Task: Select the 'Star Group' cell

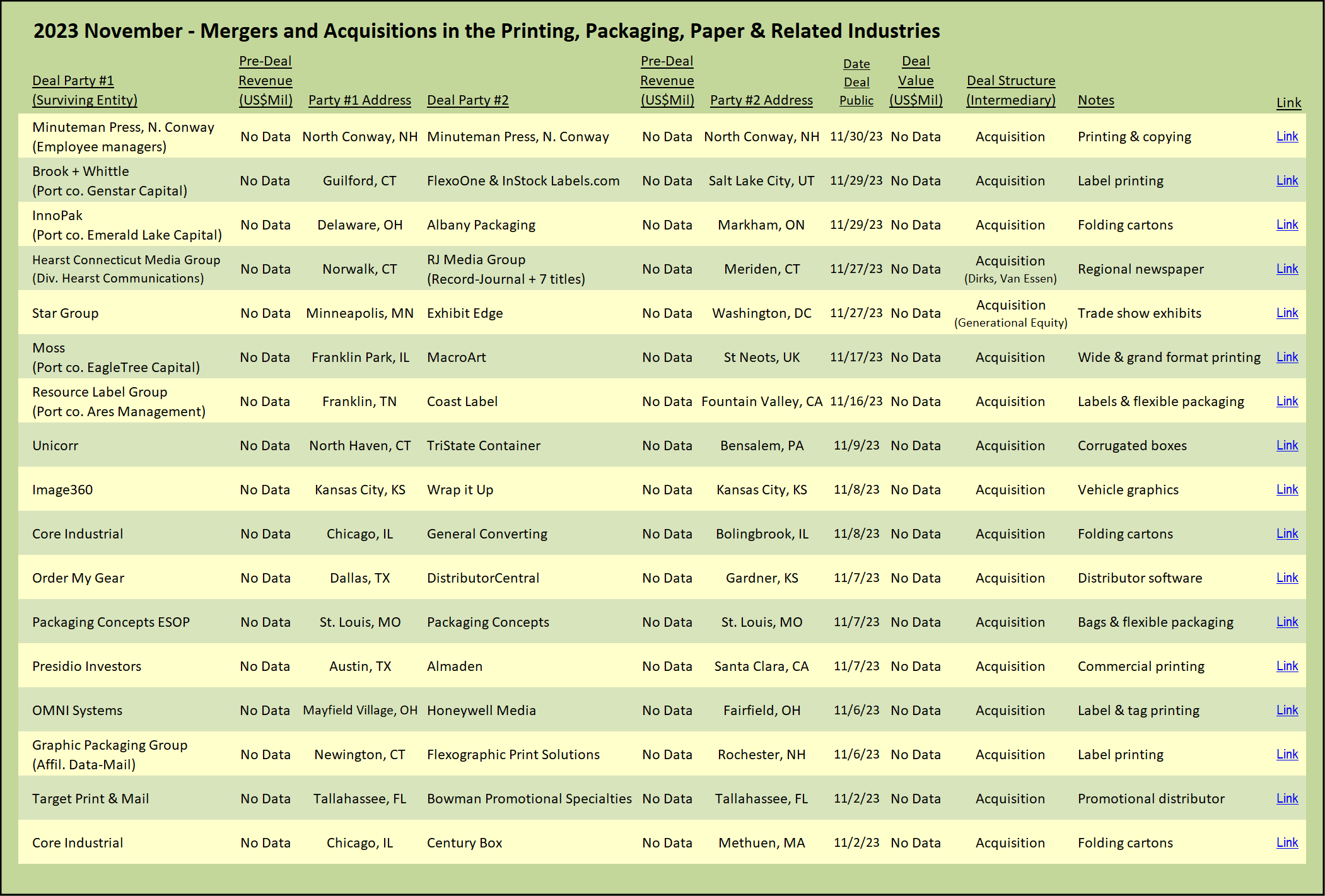Action: (65, 313)
